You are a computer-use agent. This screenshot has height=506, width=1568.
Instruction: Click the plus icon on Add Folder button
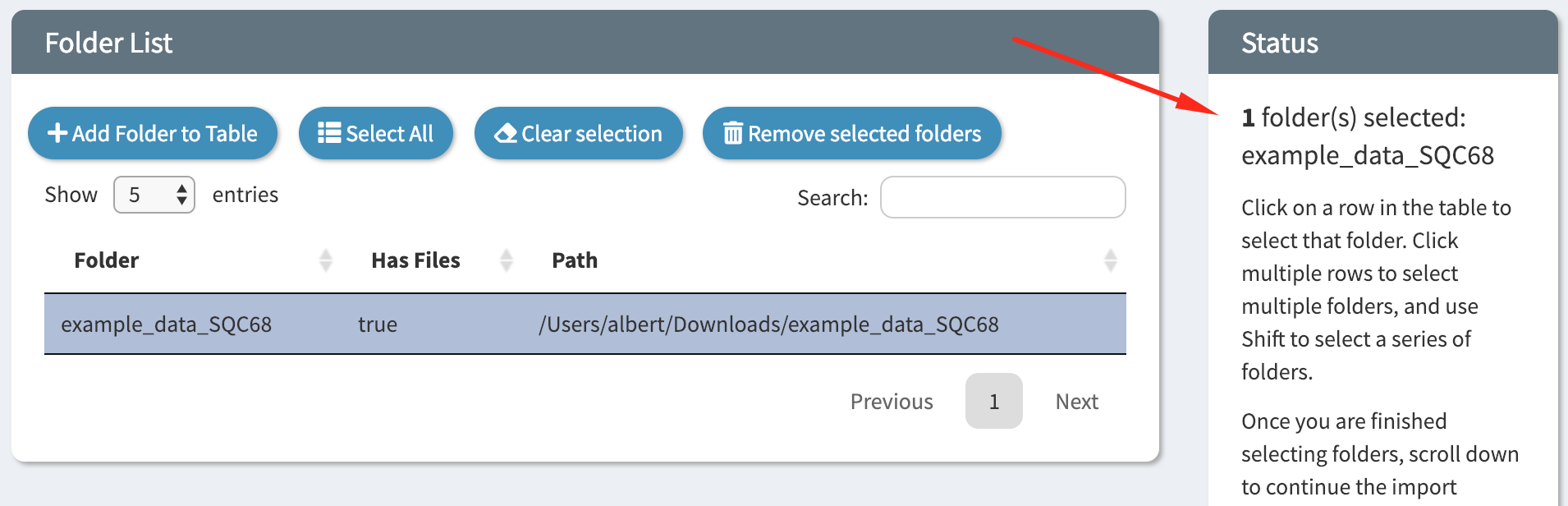[57, 133]
